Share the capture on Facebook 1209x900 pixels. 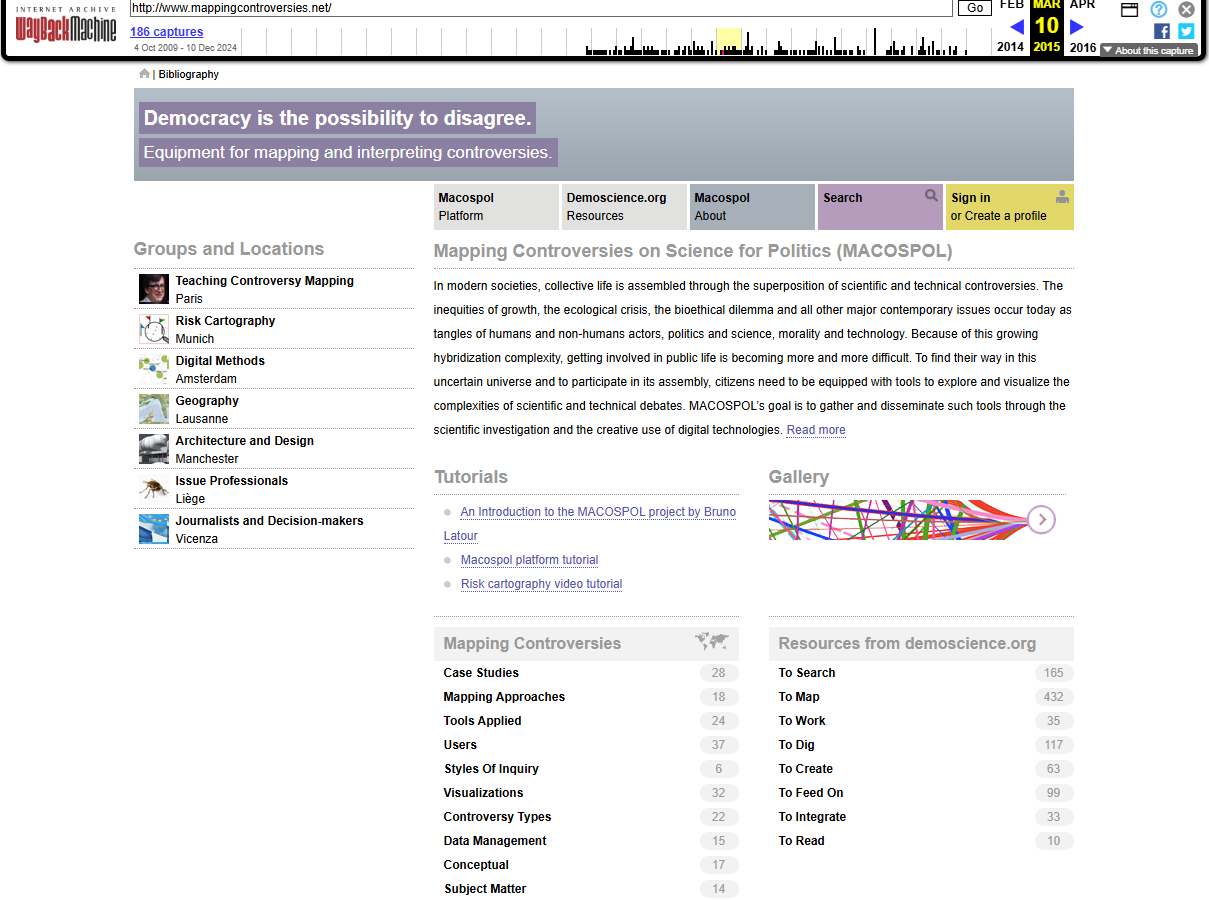(x=1161, y=31)
